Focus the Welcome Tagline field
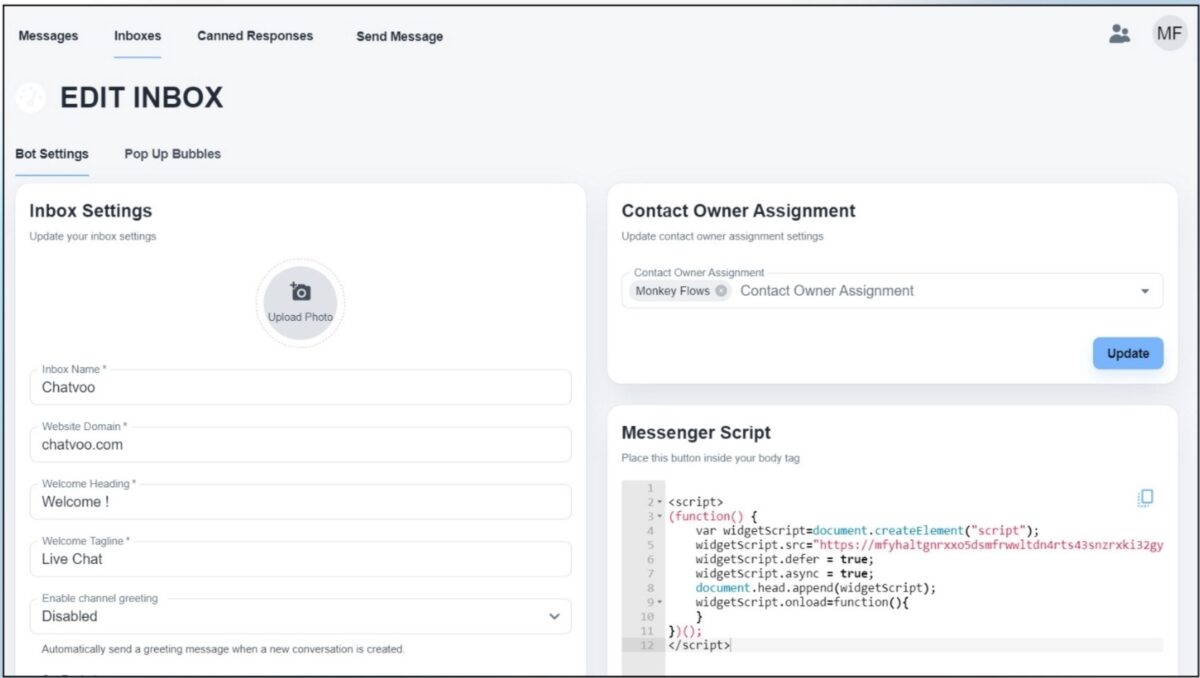The width and height of the screenshot is (1200, 678). (300, 560)
